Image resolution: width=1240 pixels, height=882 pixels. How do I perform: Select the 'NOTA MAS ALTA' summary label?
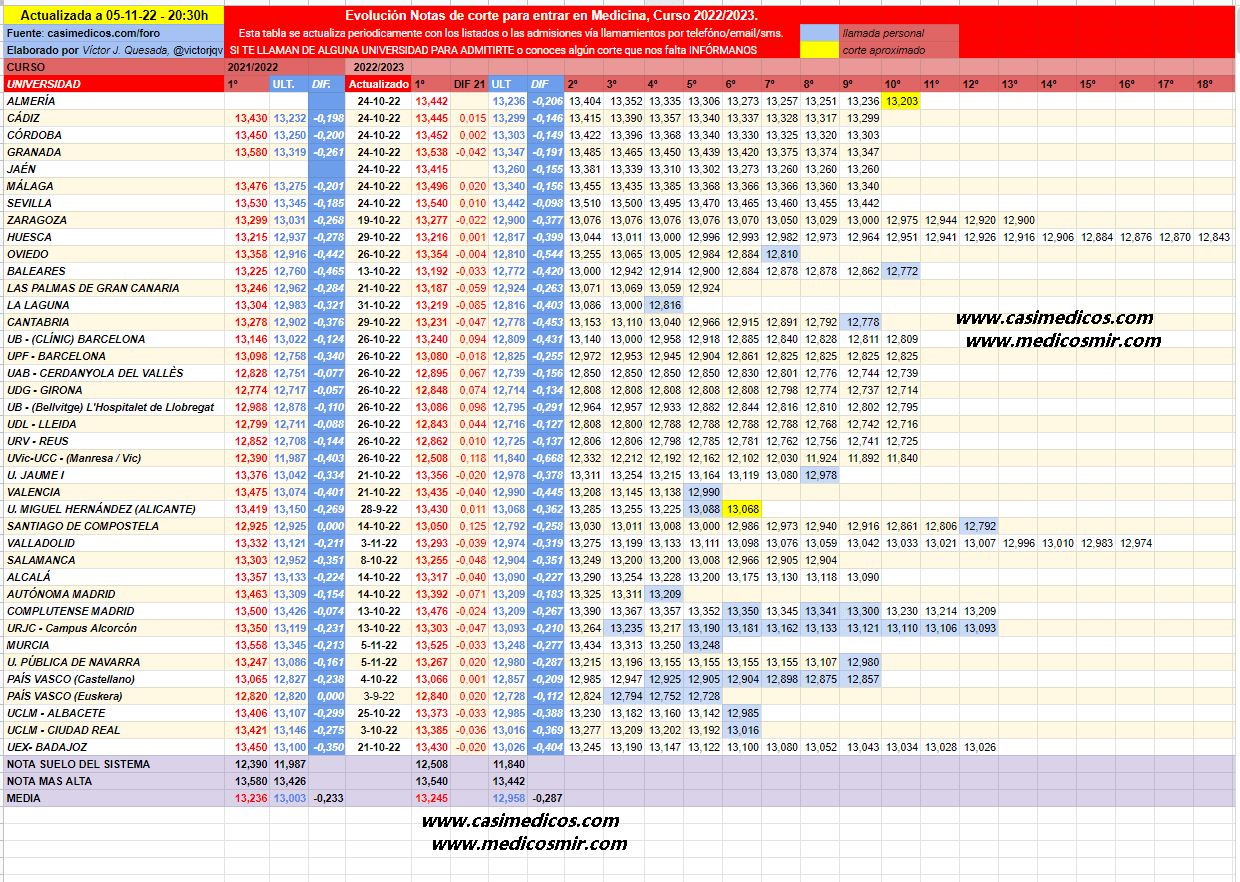114,781
